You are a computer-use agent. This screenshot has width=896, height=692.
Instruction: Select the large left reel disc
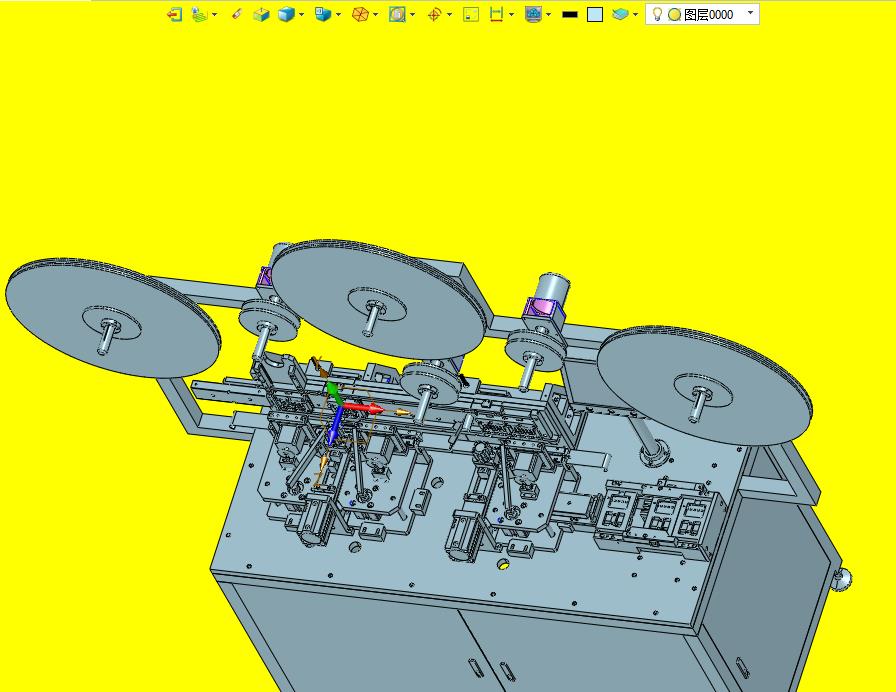113,317
